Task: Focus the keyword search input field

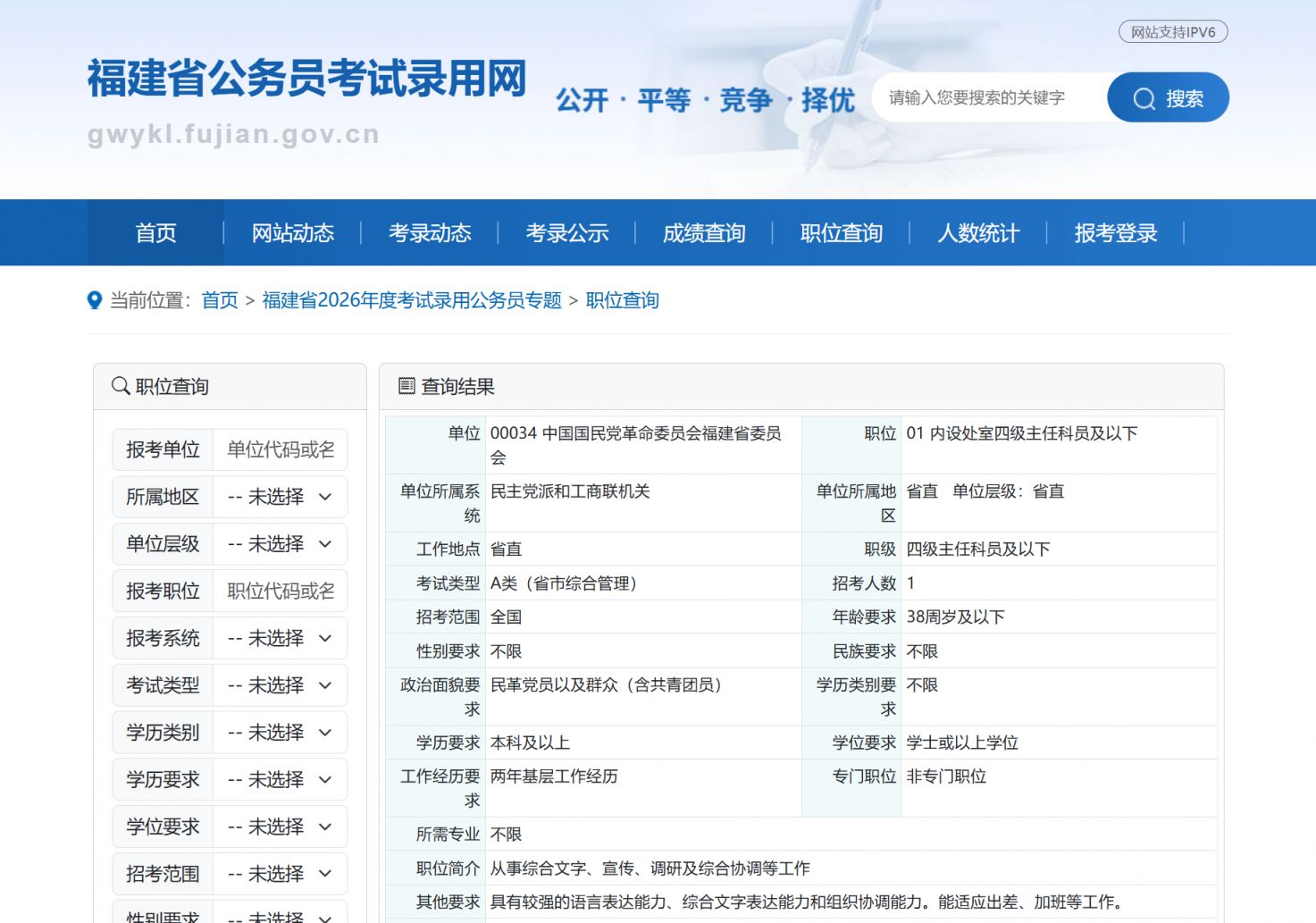Action: click(990, 97)
